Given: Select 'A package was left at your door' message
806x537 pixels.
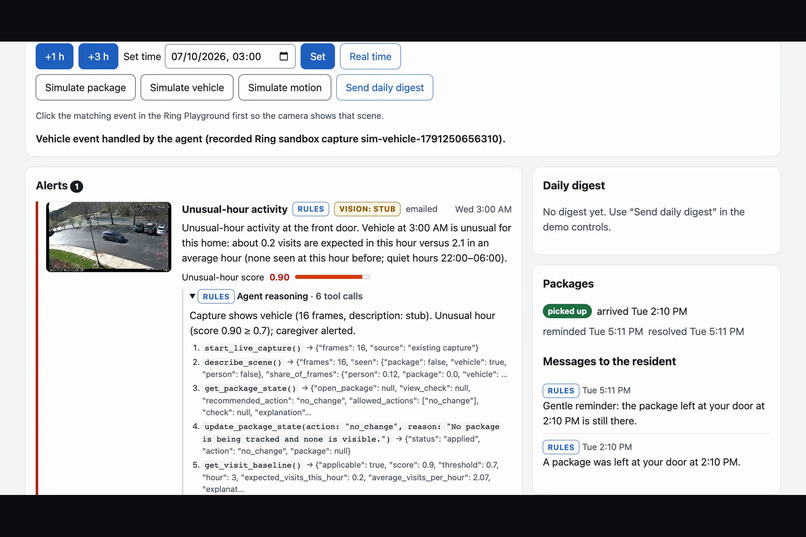Looking at the screenshot, I should pos(642,462).
